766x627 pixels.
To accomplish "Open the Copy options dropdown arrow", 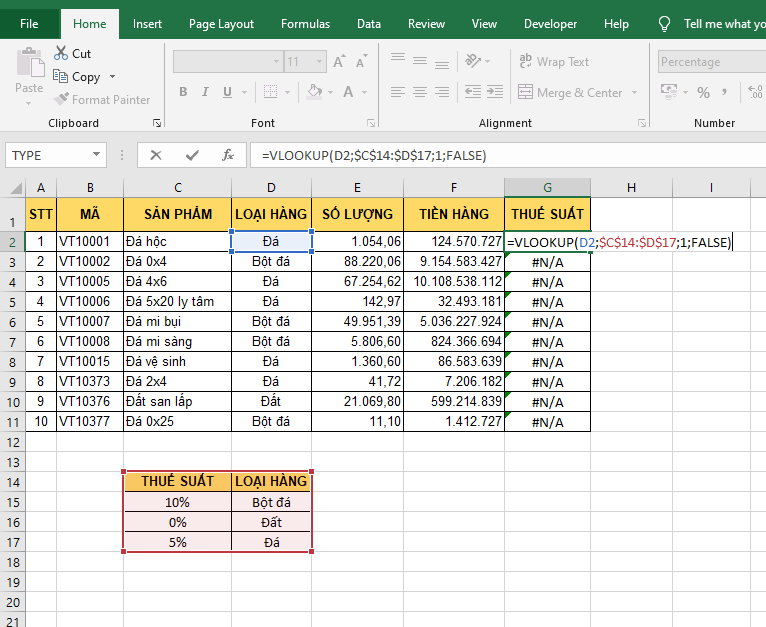I will tap(112, 77).
